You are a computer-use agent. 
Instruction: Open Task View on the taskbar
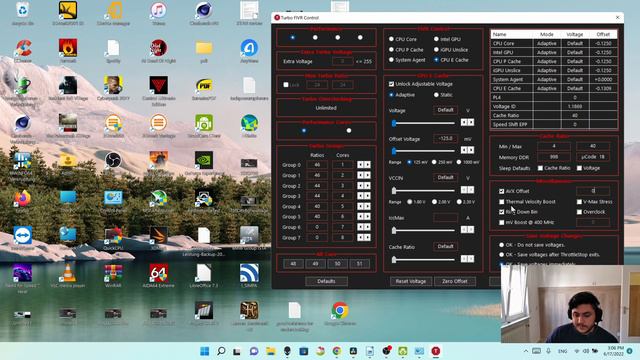237,351
